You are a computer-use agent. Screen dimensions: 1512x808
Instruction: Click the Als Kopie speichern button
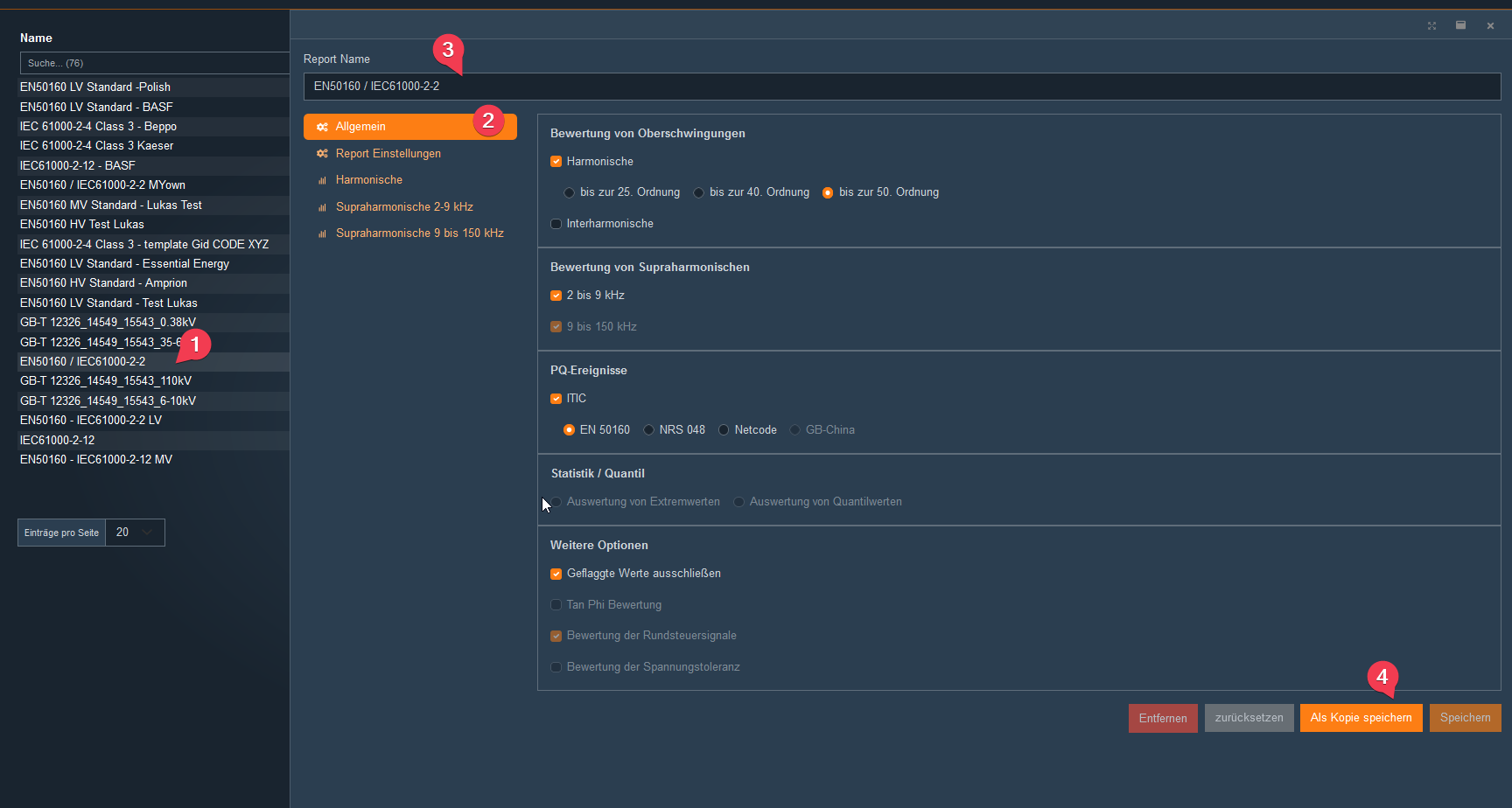1361,718
